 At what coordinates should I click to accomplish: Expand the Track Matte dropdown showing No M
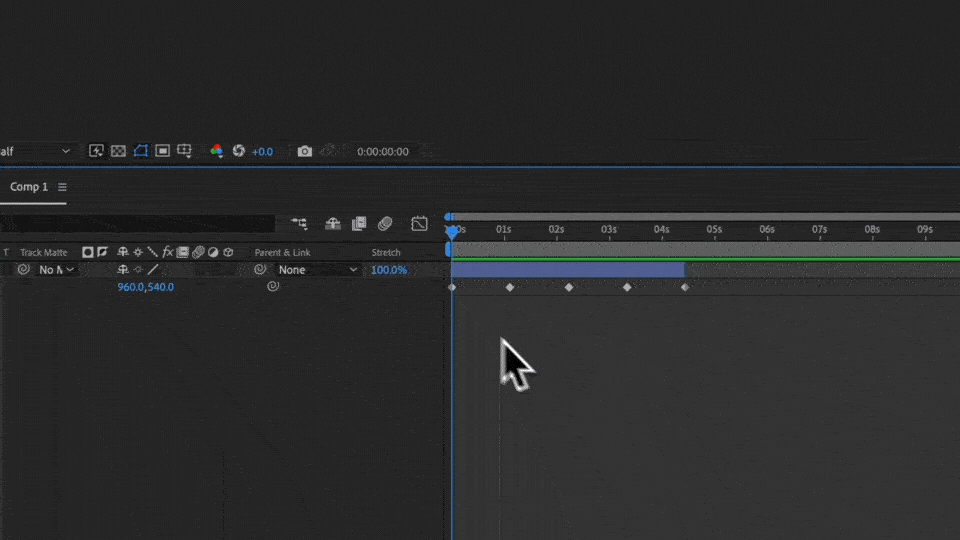tap(56, 270)
